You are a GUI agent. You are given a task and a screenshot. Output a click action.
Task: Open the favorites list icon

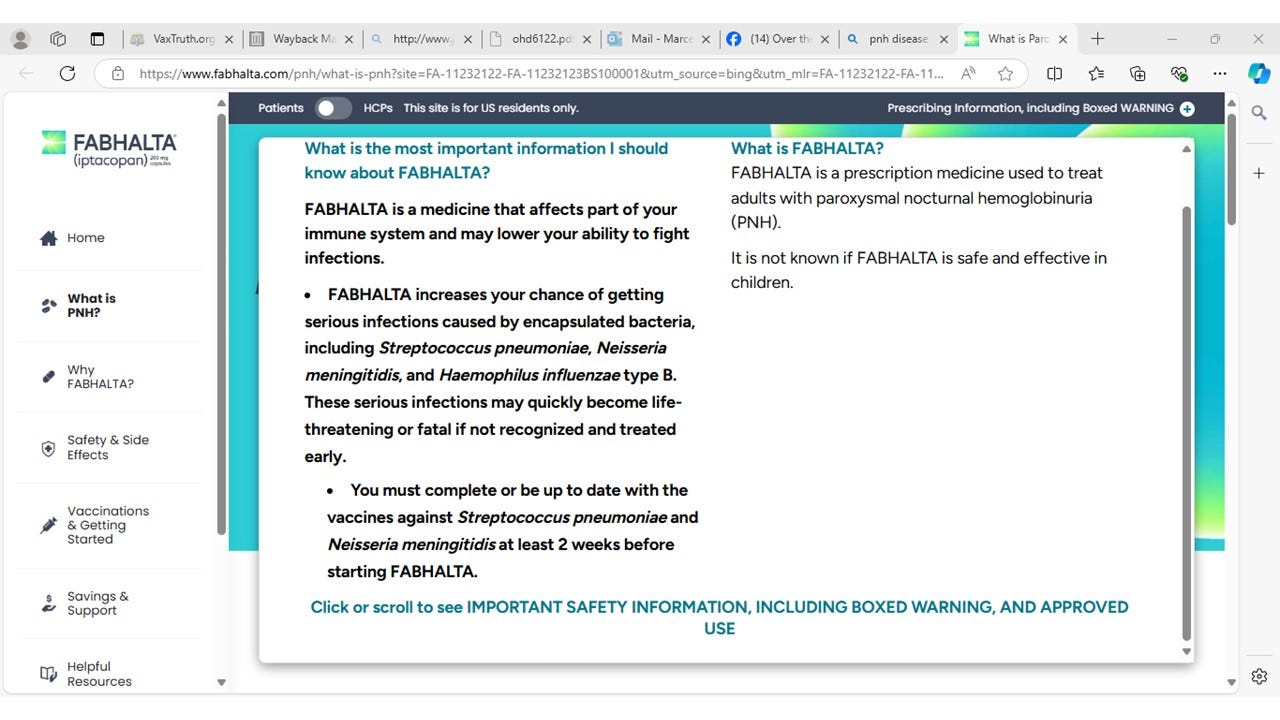[1096, 73]
